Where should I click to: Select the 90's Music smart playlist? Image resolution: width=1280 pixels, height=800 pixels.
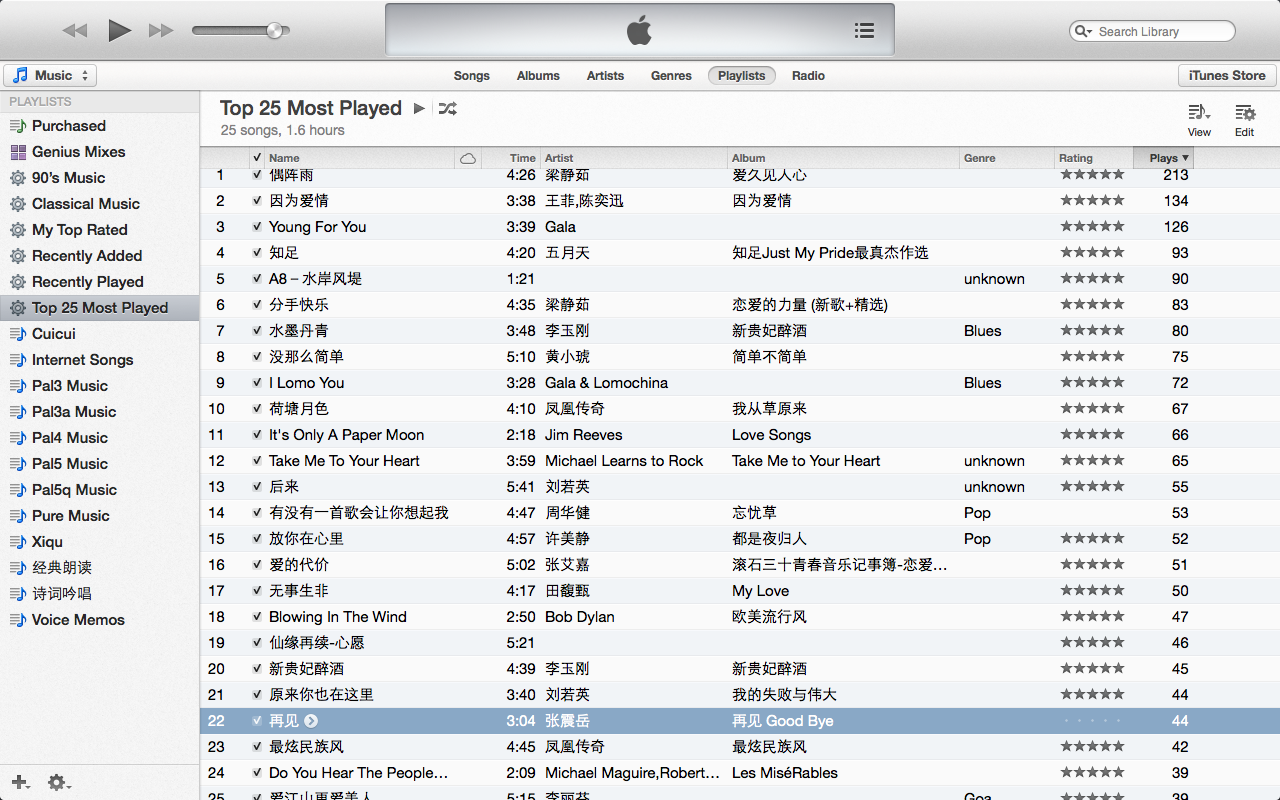coord(100,178)
